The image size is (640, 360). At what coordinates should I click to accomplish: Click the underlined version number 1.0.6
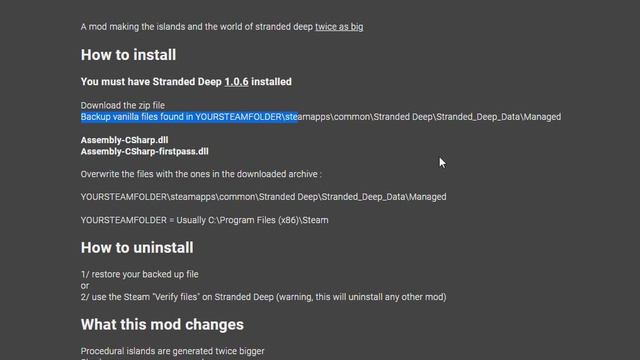click(x=236, y=82)
